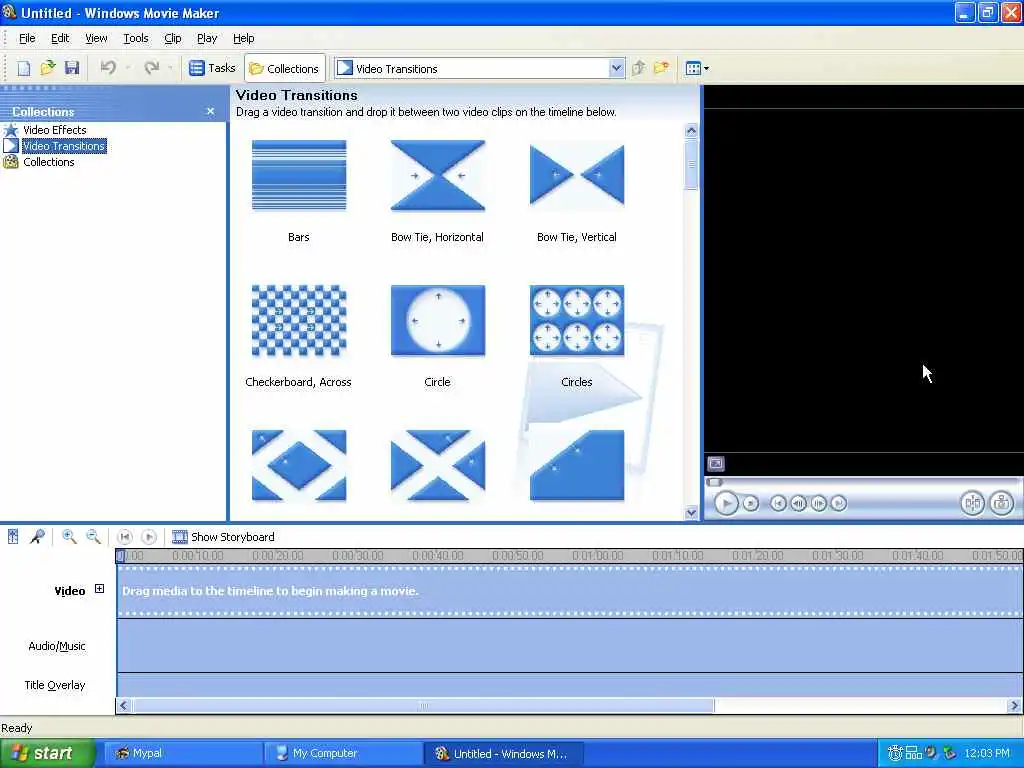Click the Undo arrow icon
The width and height of the screenshot is (1024, 768).
pos(108,68)
